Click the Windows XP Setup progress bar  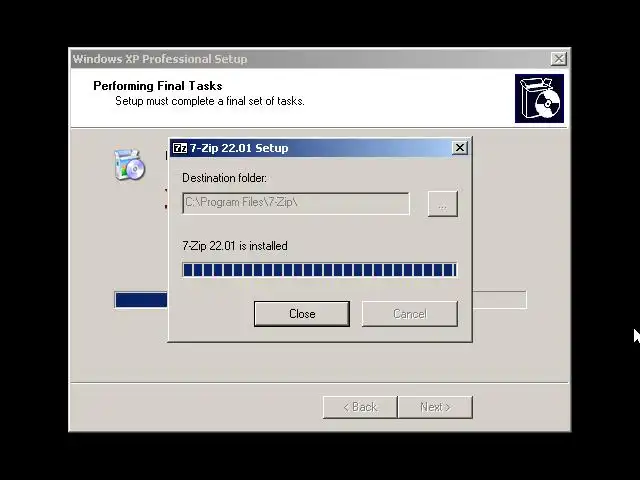(320, 300)
